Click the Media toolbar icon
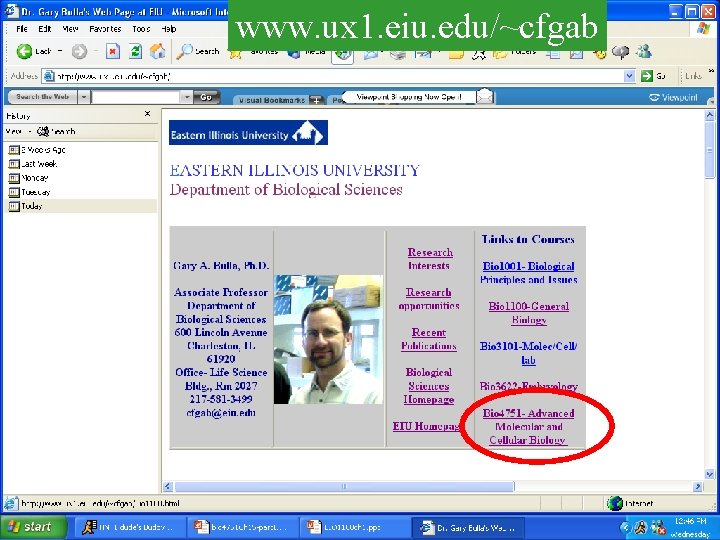 (307, 51)
